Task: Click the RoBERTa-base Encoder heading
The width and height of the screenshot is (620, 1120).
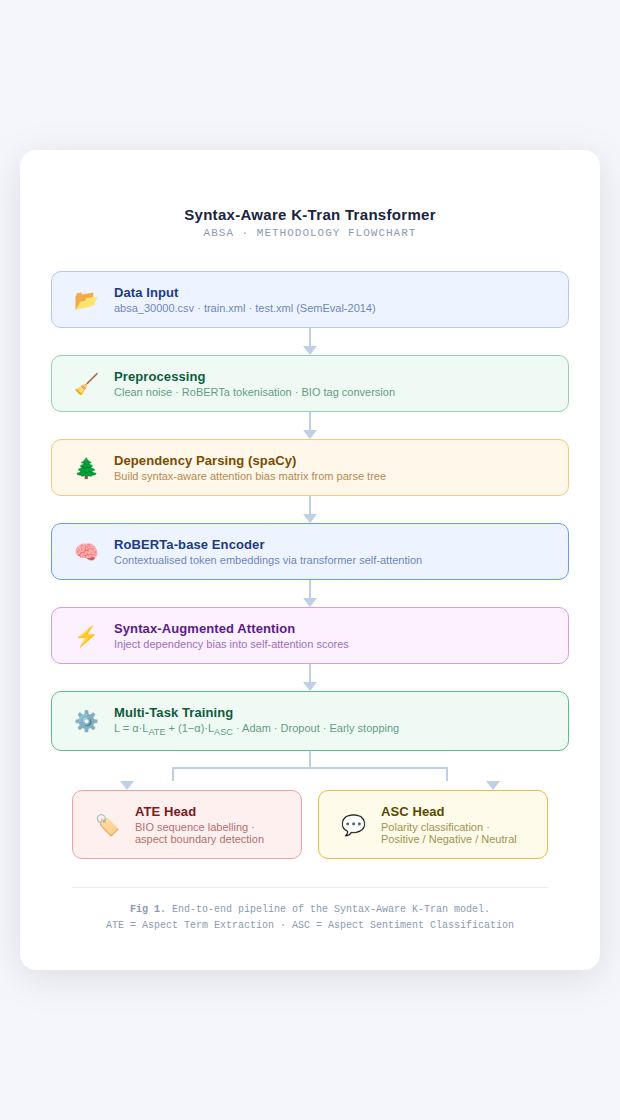Action: (189, 544)
